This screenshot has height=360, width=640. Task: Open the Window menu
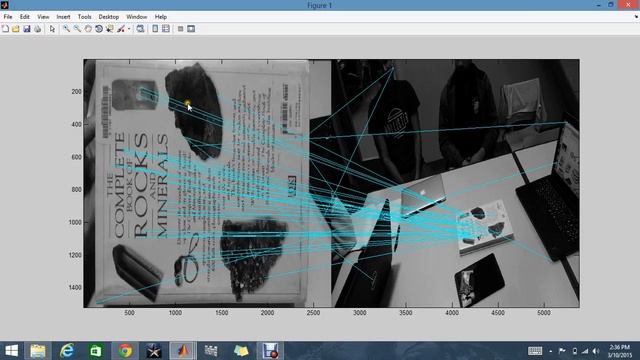[x=136, y=17]
